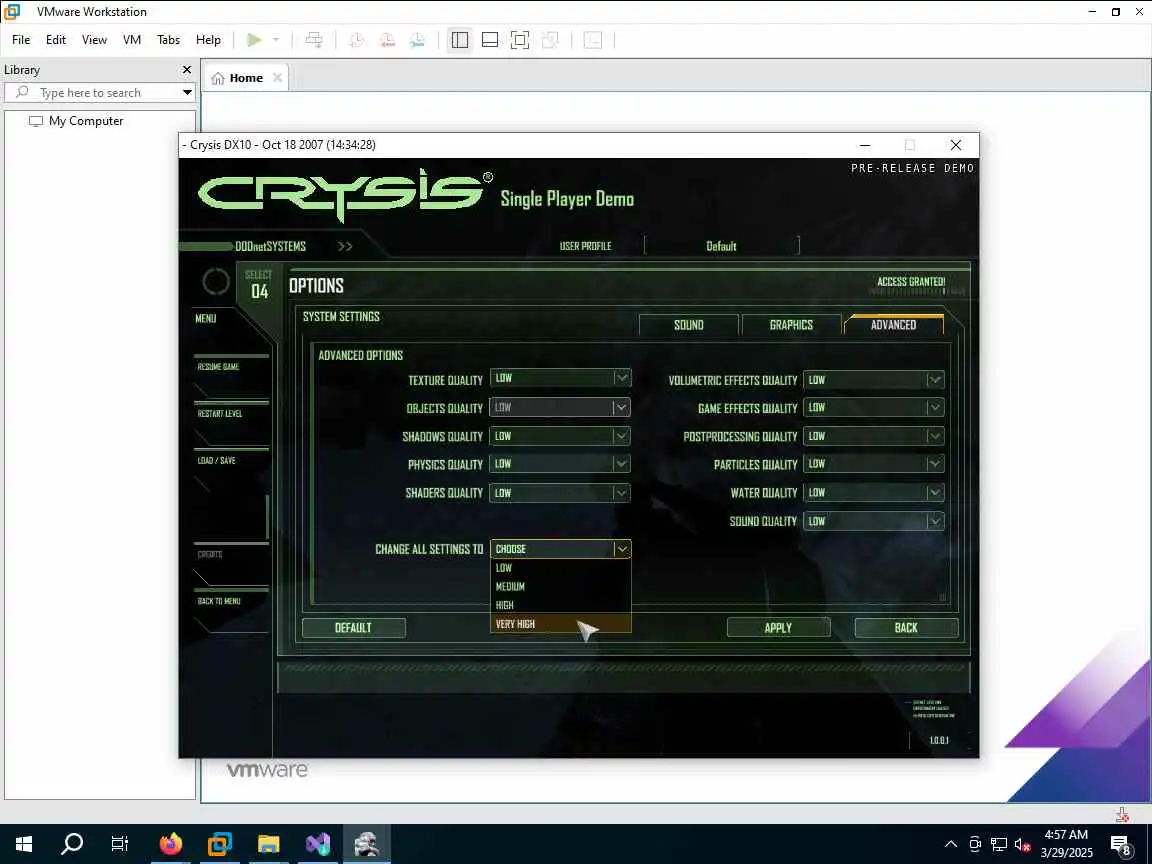Close the Library panel with its X

(x=187, y=70)
